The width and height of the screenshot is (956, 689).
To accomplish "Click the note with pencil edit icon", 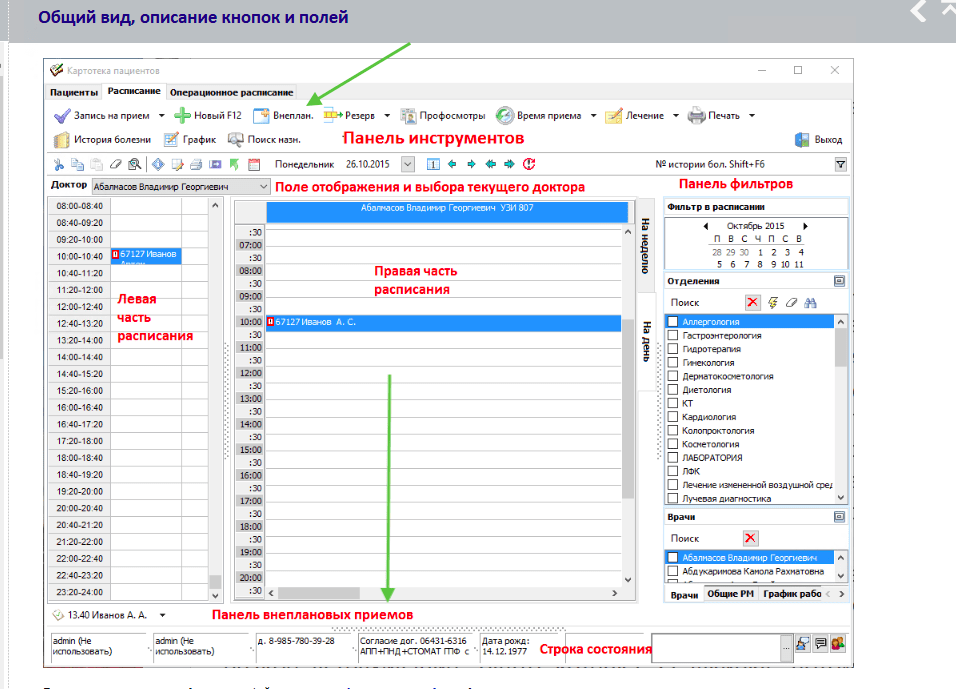I will click(x=177, y=165).
